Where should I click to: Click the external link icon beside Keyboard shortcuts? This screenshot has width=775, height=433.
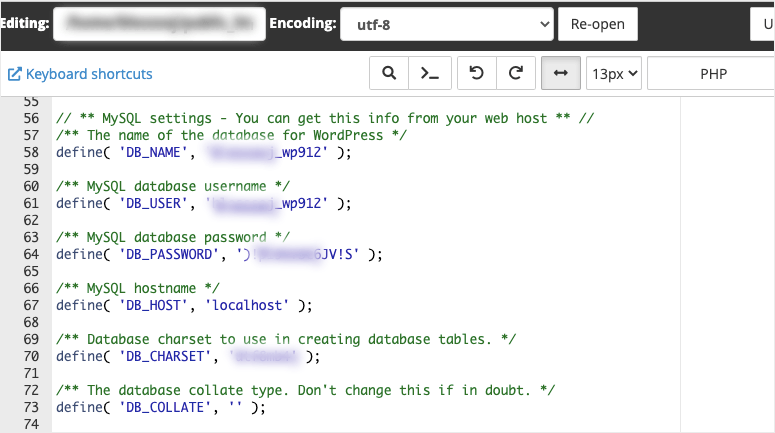[x=14, y=74]
